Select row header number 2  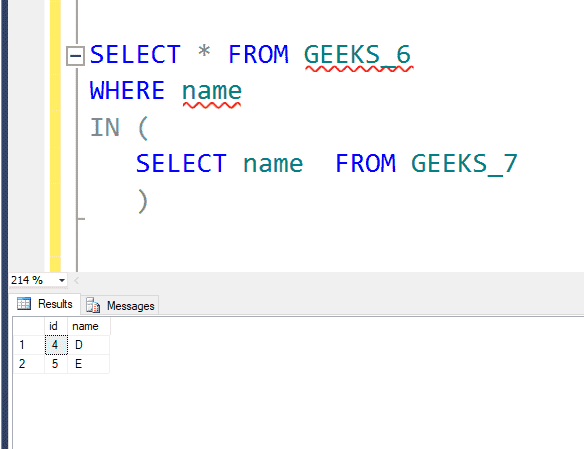[29, 364]
